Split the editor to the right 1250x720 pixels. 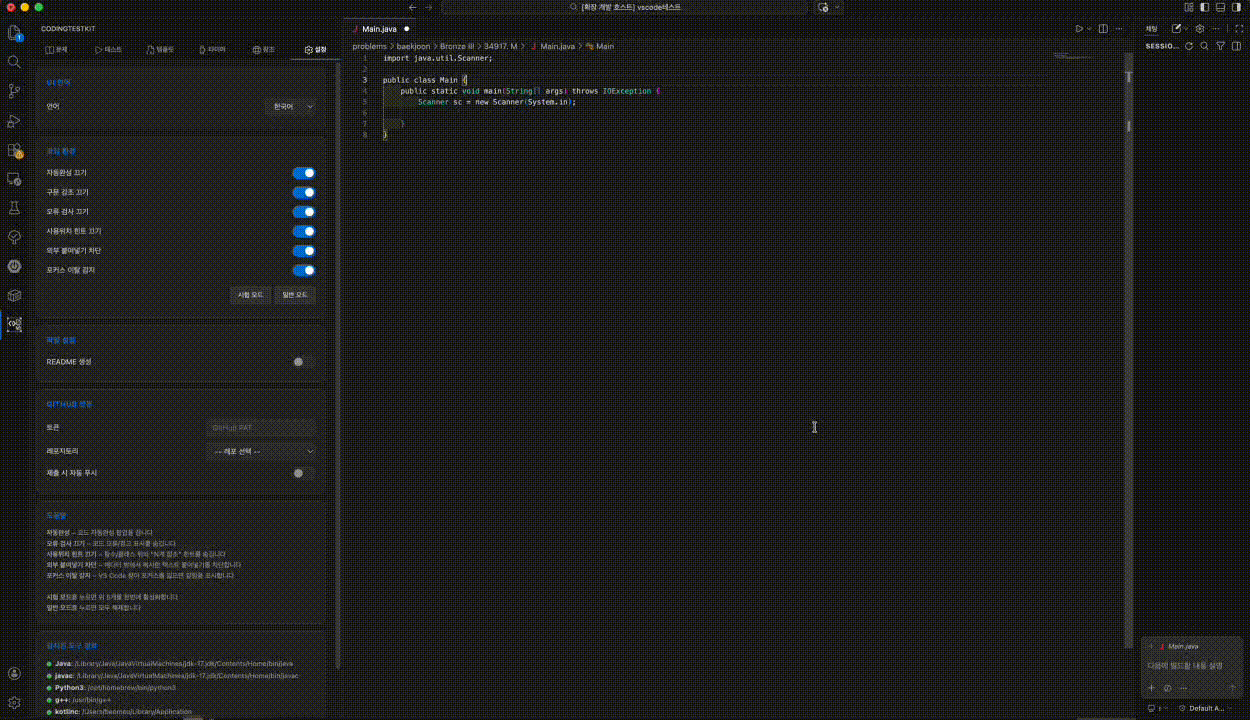click(x=1103, y=29)
